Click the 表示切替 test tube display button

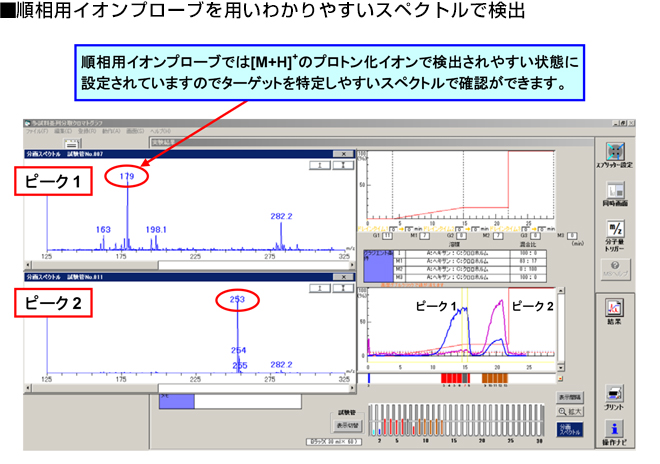[x=348, y=425]
